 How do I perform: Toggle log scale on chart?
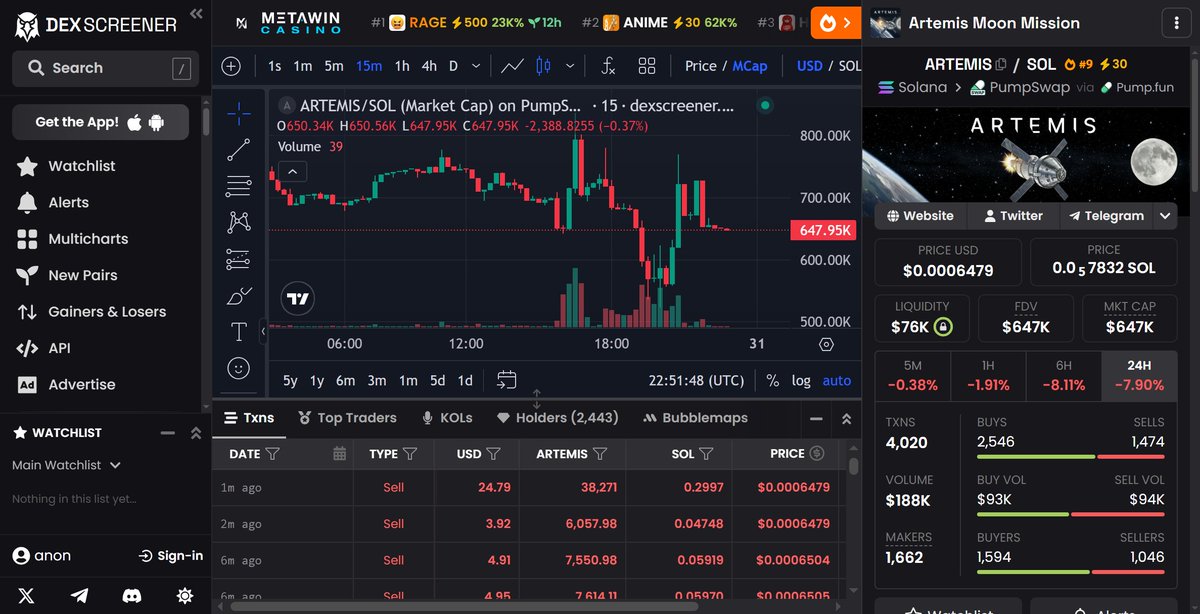[801, 380]
